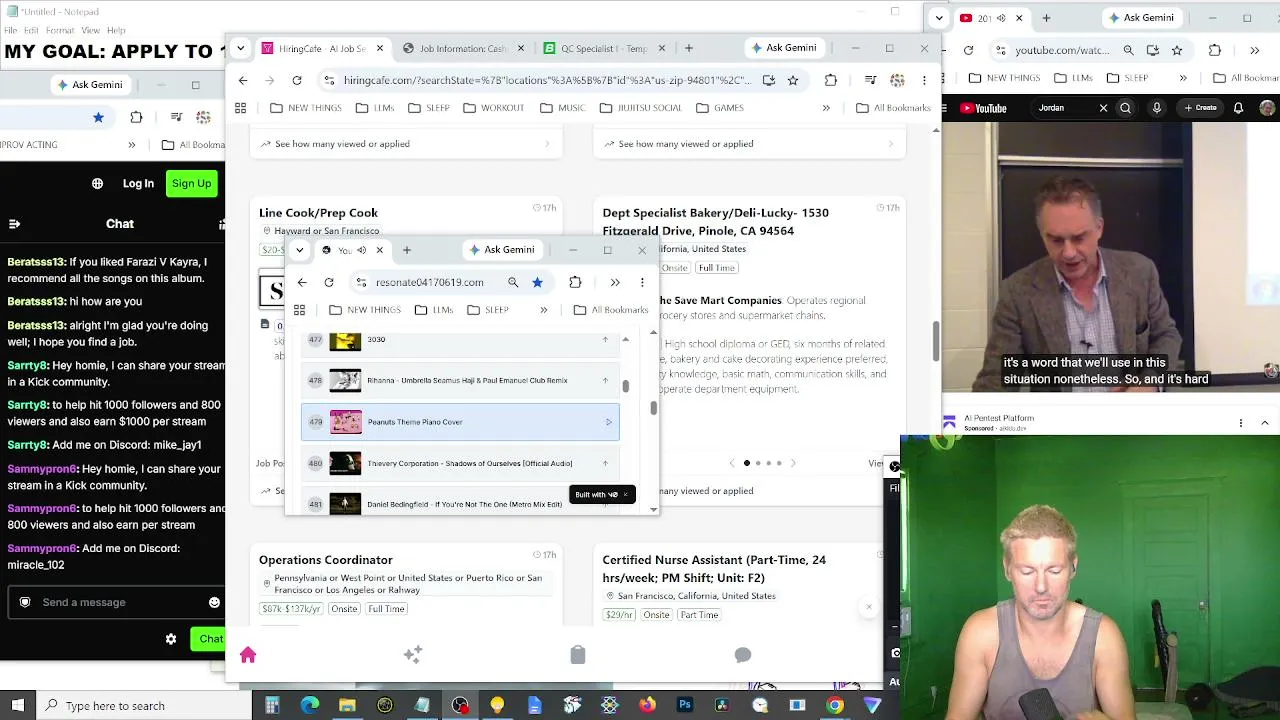Mute the resonate tab via its speaker icon
1280x720 pixels.
click(x=362, y=250)
